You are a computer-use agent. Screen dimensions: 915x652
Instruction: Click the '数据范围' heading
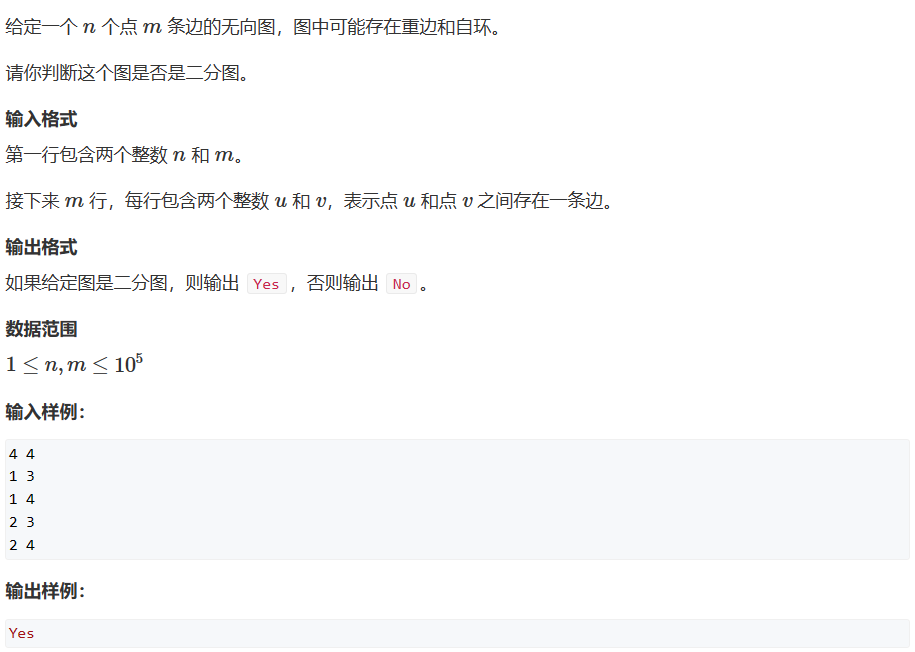[x=41, y=329]
